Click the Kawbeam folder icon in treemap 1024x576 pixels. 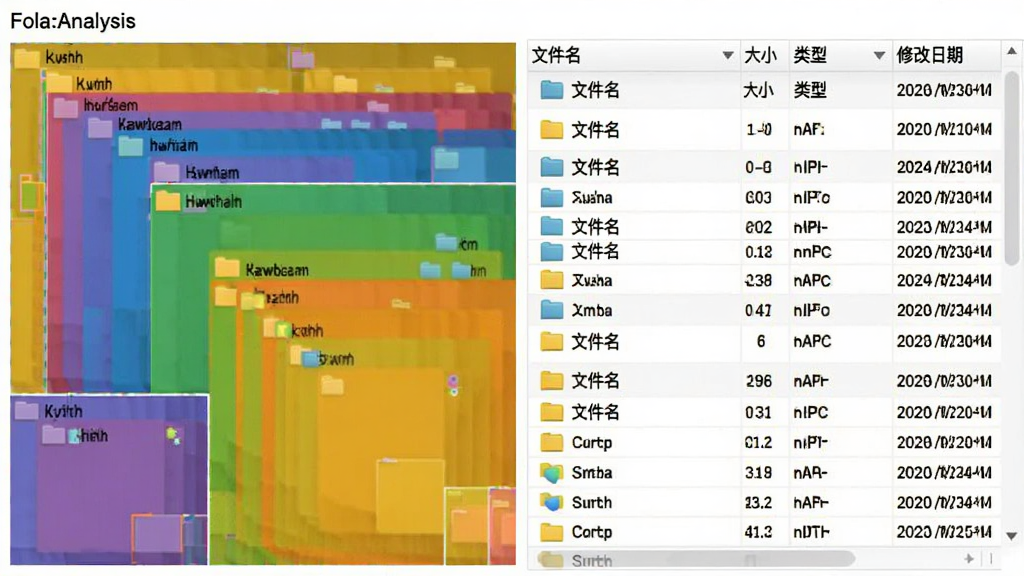click(x=227, y=268)
